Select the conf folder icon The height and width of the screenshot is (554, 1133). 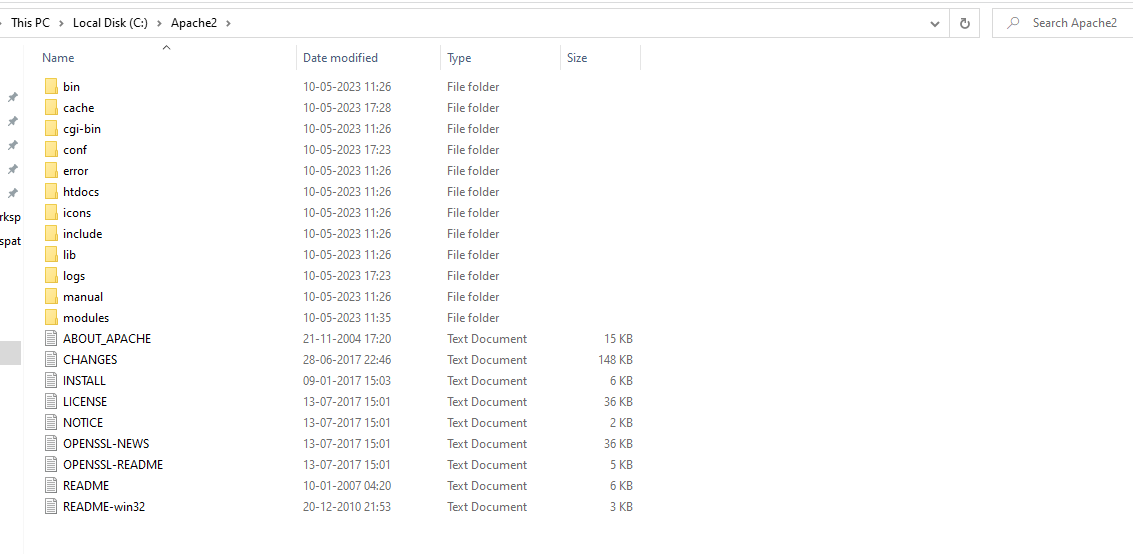[x=51, y=150]
